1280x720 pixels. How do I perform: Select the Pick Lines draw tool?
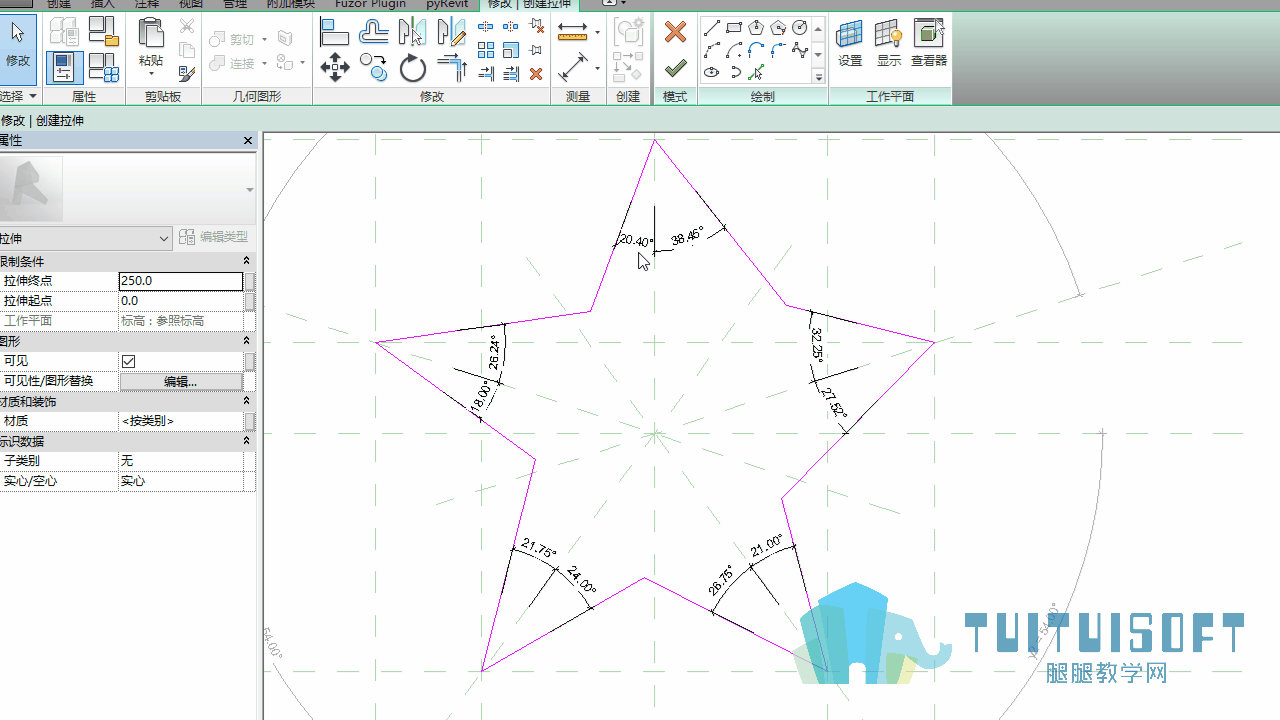[x=756, y=72]
